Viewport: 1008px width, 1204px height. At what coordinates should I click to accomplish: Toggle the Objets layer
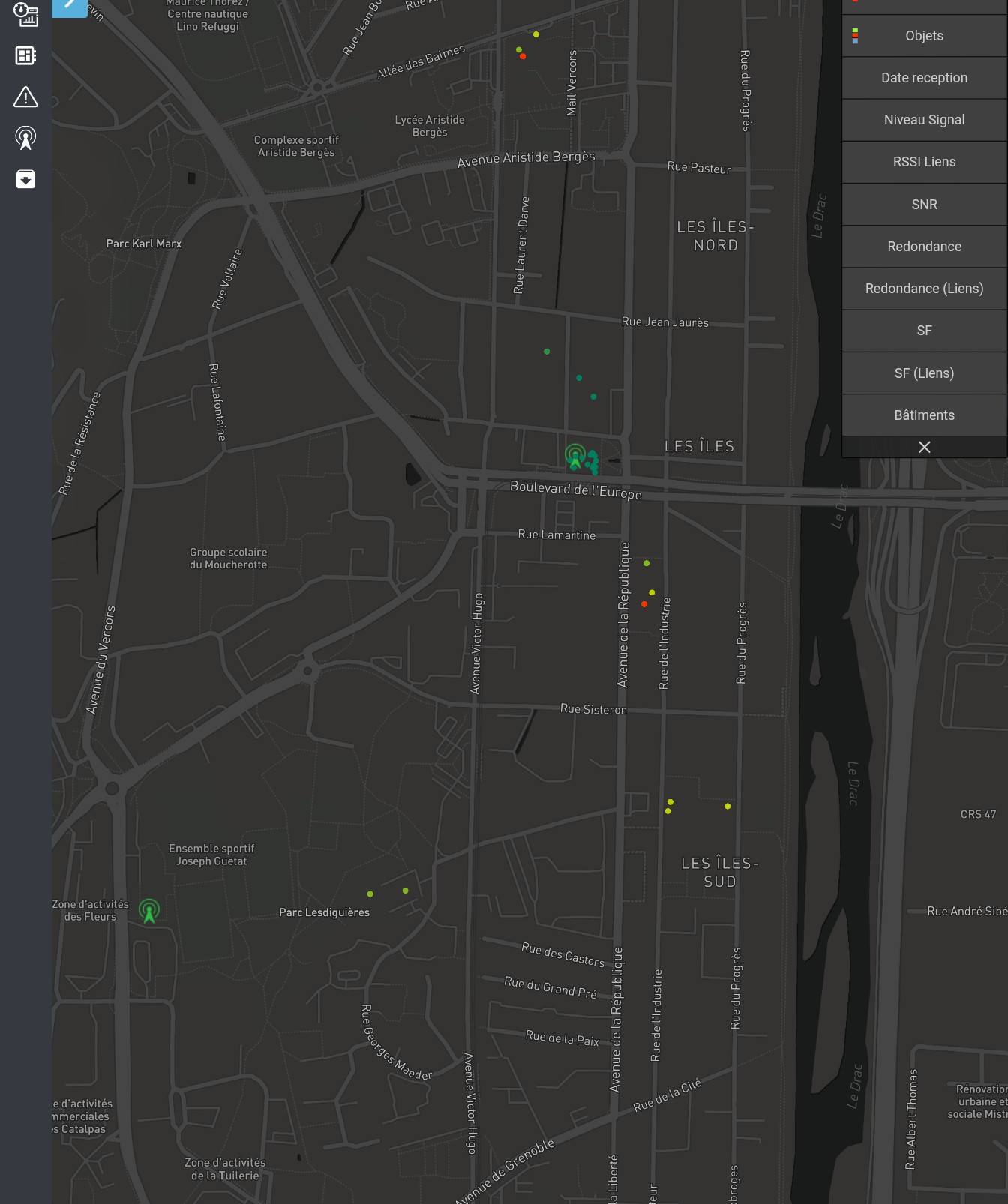coord(924,36)
